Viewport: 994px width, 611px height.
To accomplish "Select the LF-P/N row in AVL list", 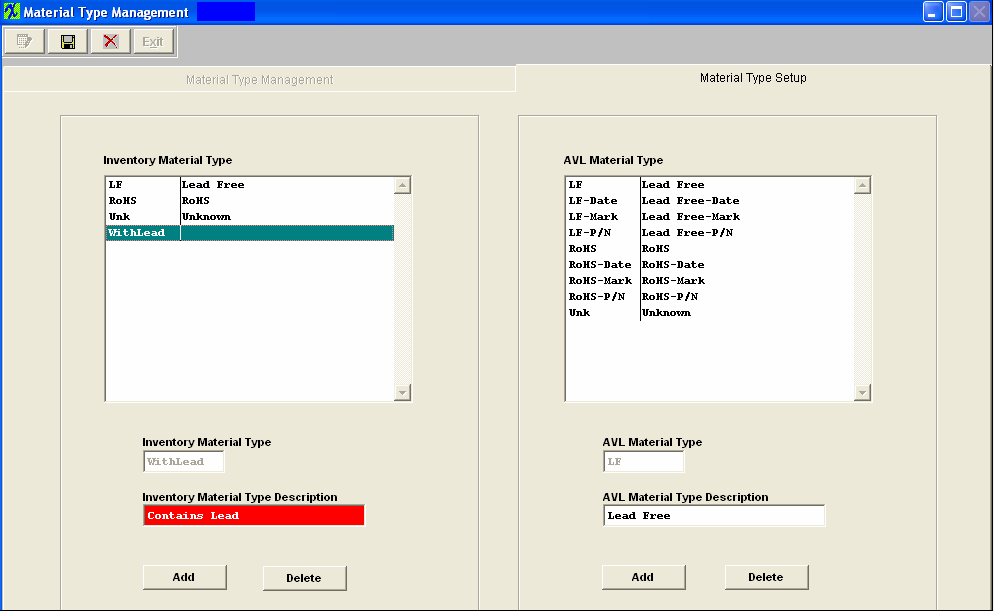I will 709,233.
